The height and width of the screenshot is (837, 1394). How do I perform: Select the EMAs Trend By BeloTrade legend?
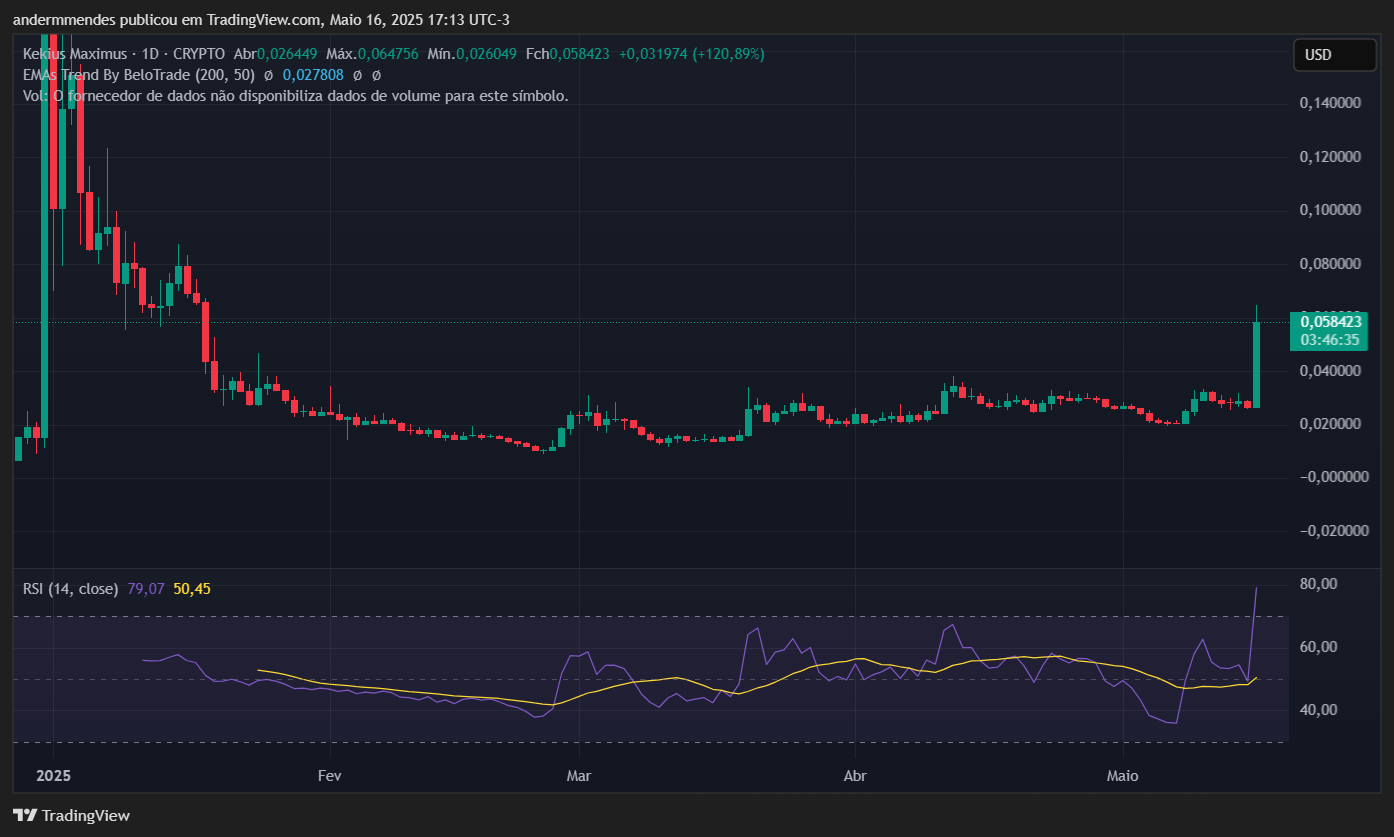coord(139,75)
